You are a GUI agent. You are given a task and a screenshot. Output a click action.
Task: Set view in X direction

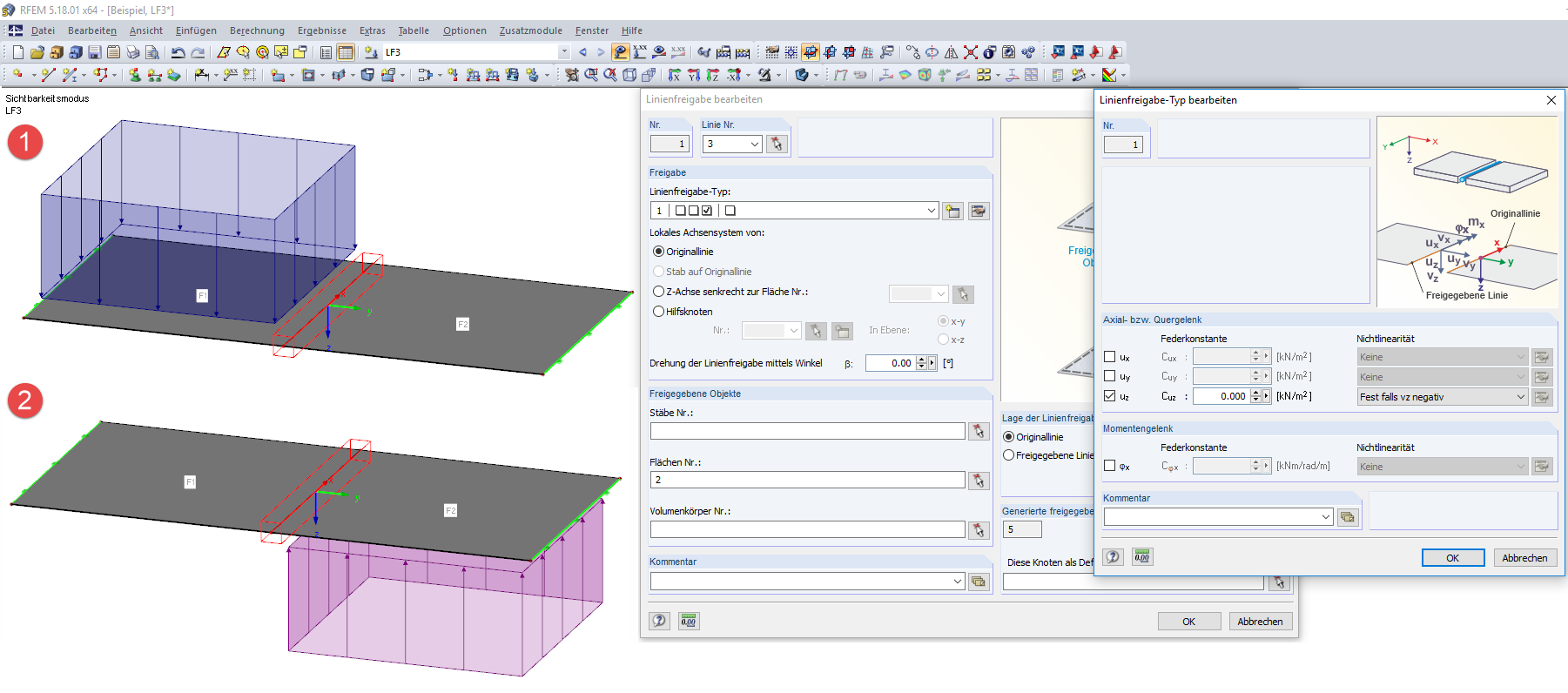tap(675, 75)
